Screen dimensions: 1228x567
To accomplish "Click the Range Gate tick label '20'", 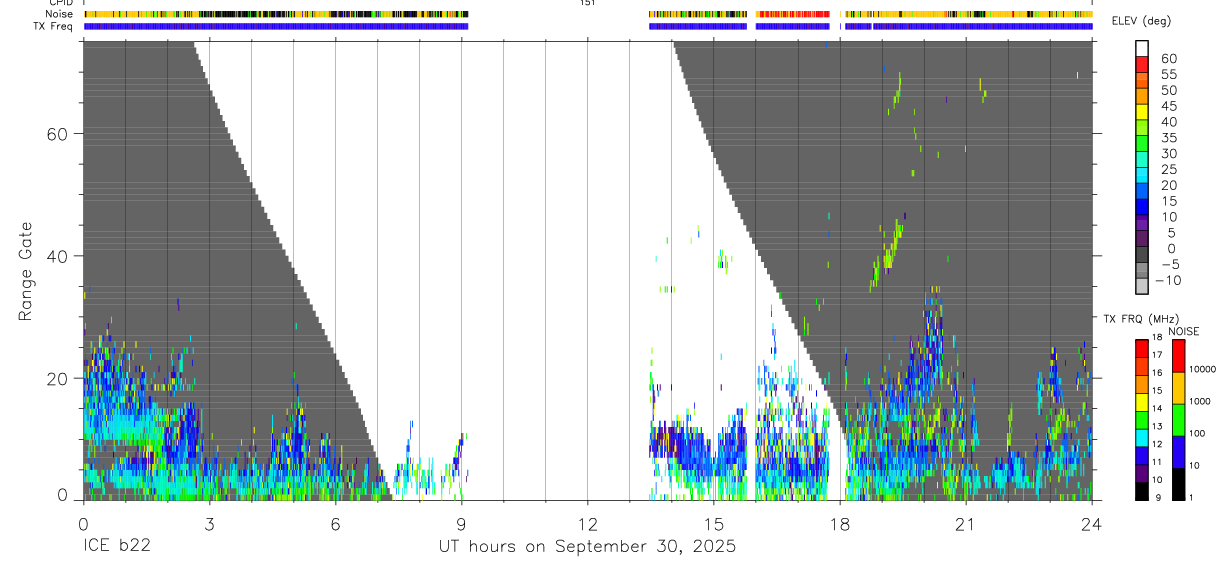I will (56, 379).
